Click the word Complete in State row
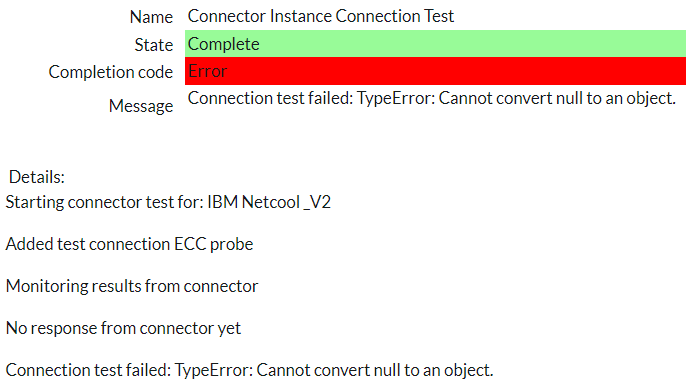 point(224,44)
